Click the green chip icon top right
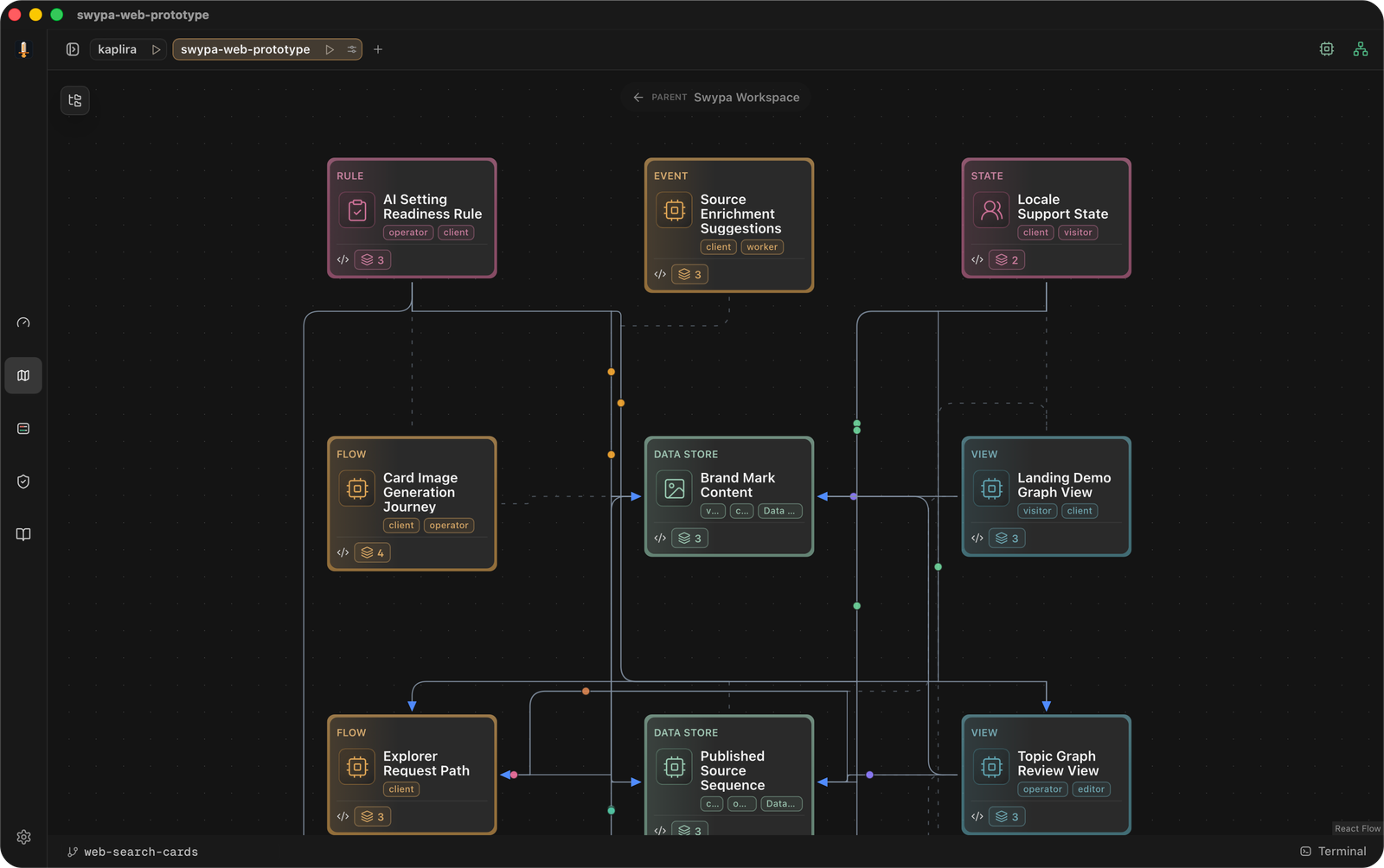 click(1327, 49)
